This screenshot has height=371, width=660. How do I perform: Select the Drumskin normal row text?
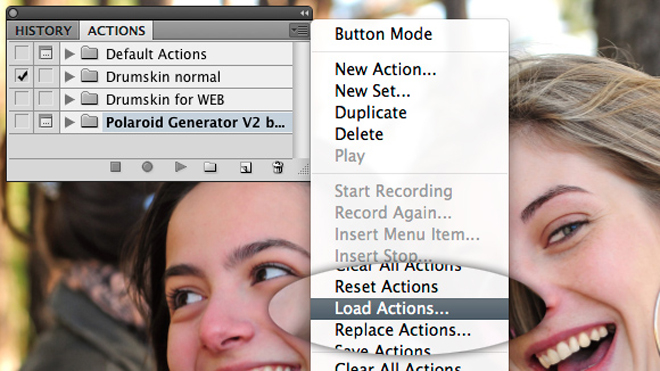pyautogui.click(x=163, y=77)
